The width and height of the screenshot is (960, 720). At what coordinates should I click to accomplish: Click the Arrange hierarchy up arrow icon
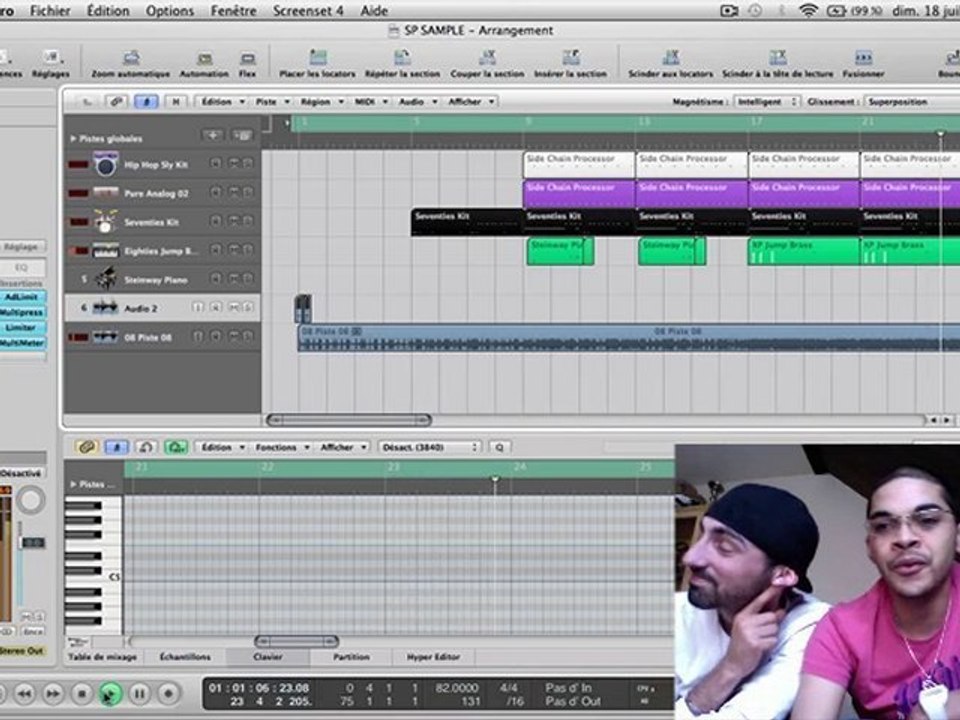87,102
